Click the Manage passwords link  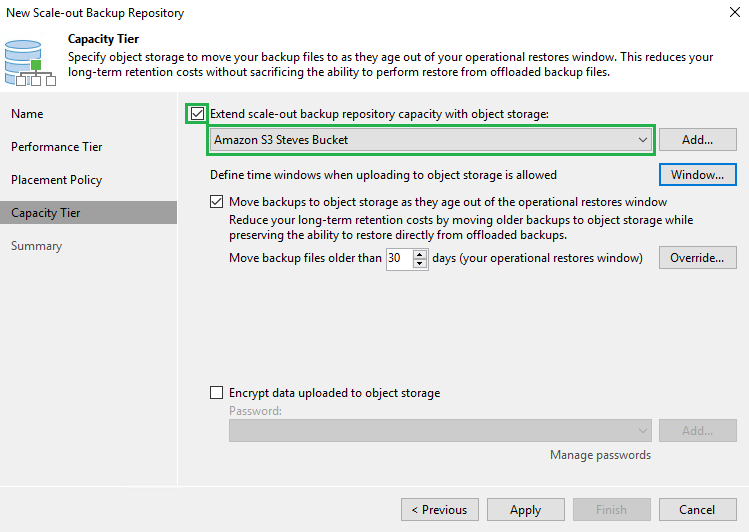click(x=600, y=455)
